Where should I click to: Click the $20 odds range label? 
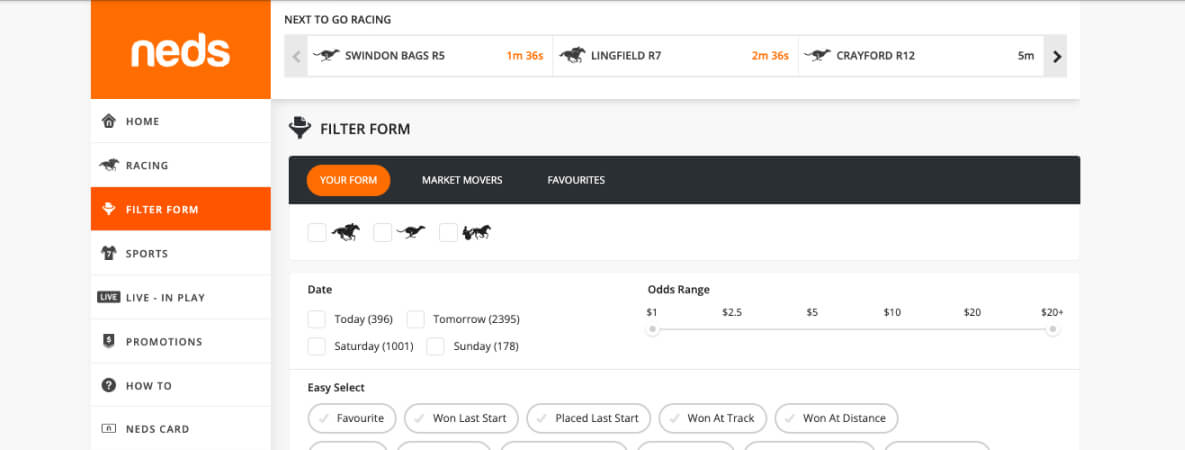(x=972, y=312)
